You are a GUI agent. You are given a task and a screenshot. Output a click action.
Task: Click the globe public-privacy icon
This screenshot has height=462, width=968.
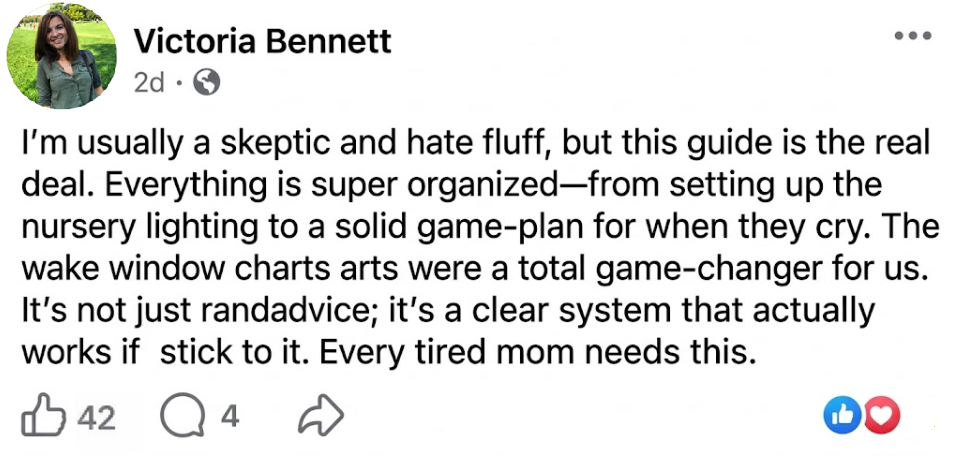(x=207, y=84)
